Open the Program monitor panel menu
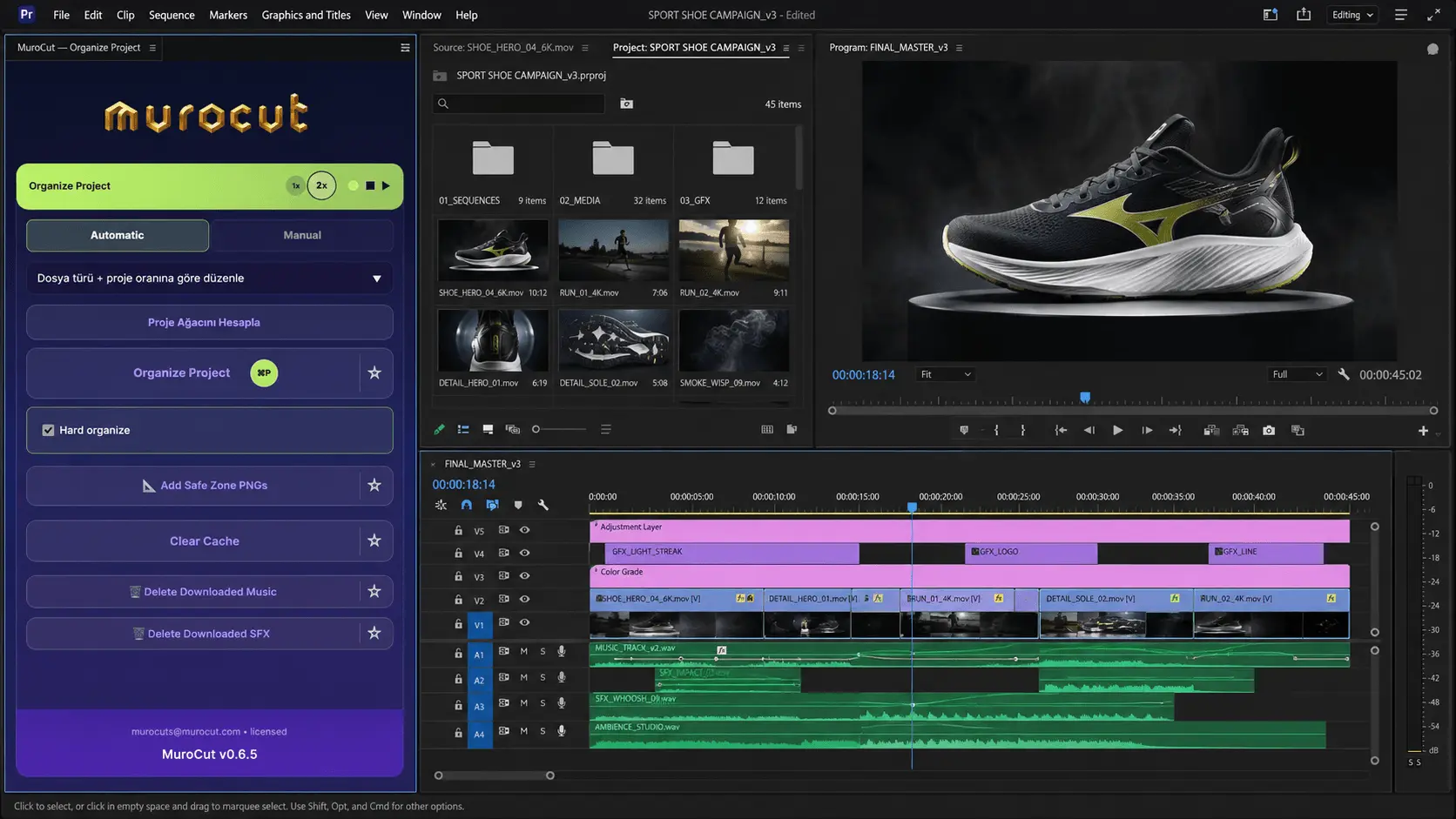 point(959,48)
